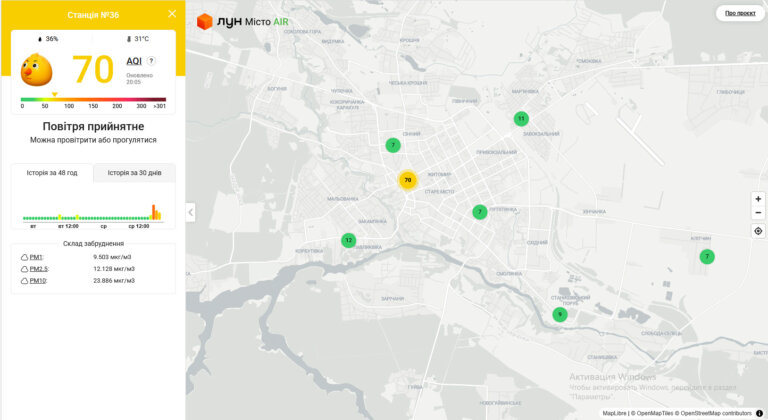The width and height of the screenshot is (768, 420).
Task: Click the AQI question mark help icon
Action: pyautogui.click(x=151, y=61)
